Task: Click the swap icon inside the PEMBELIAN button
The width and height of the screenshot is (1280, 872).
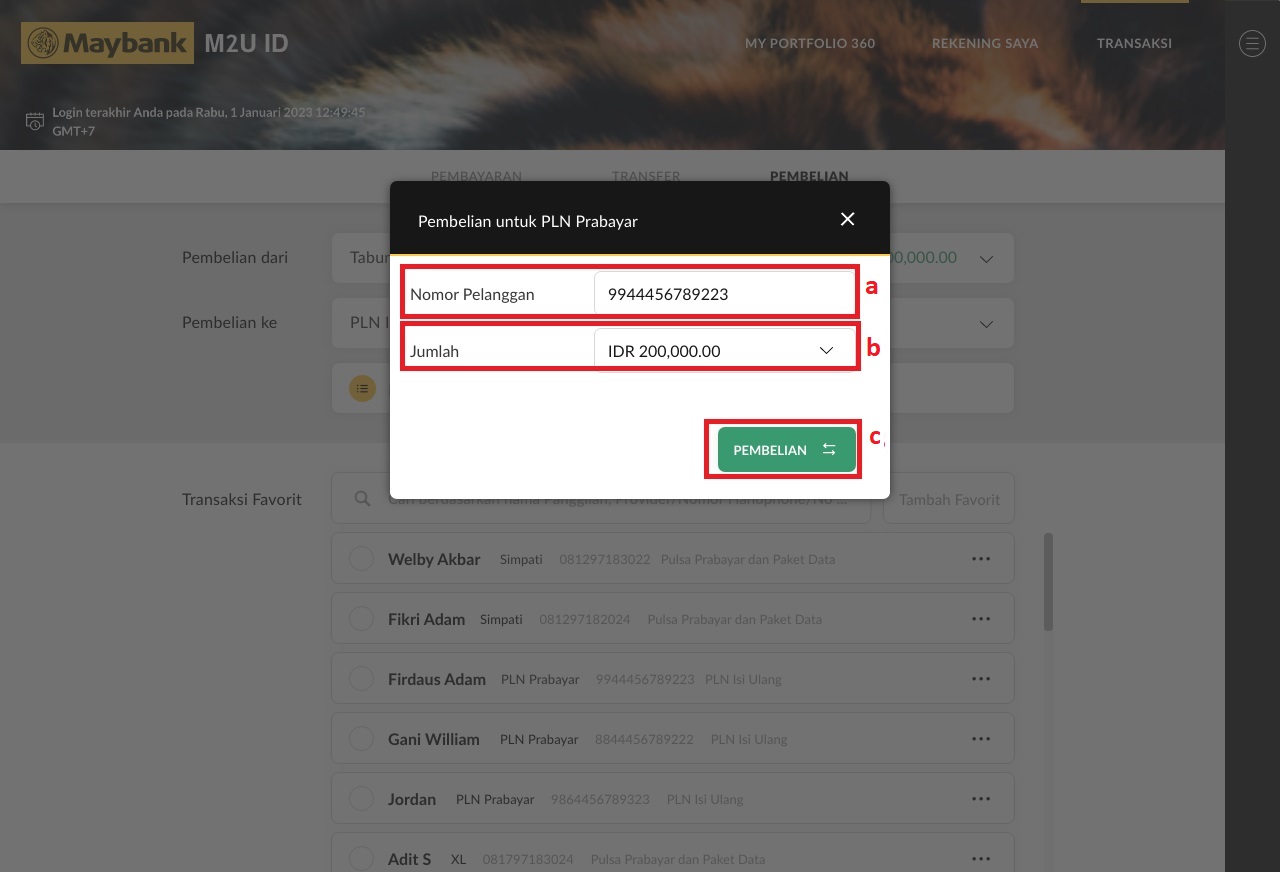Action: point(828,449)
